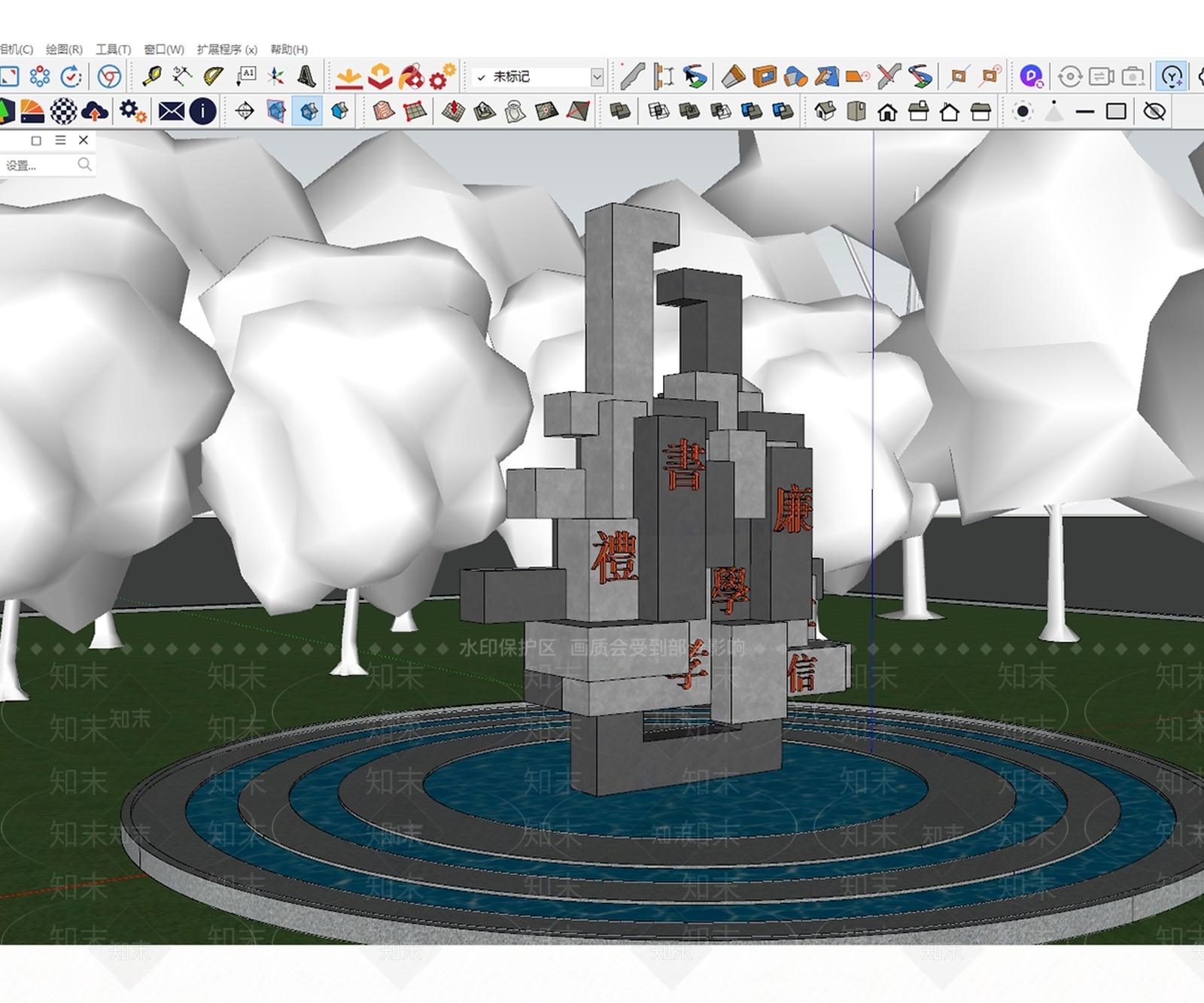Toggle the highlighted Y lightbulb button
Viewport: 1204px width, 1003px height.
1172,76
